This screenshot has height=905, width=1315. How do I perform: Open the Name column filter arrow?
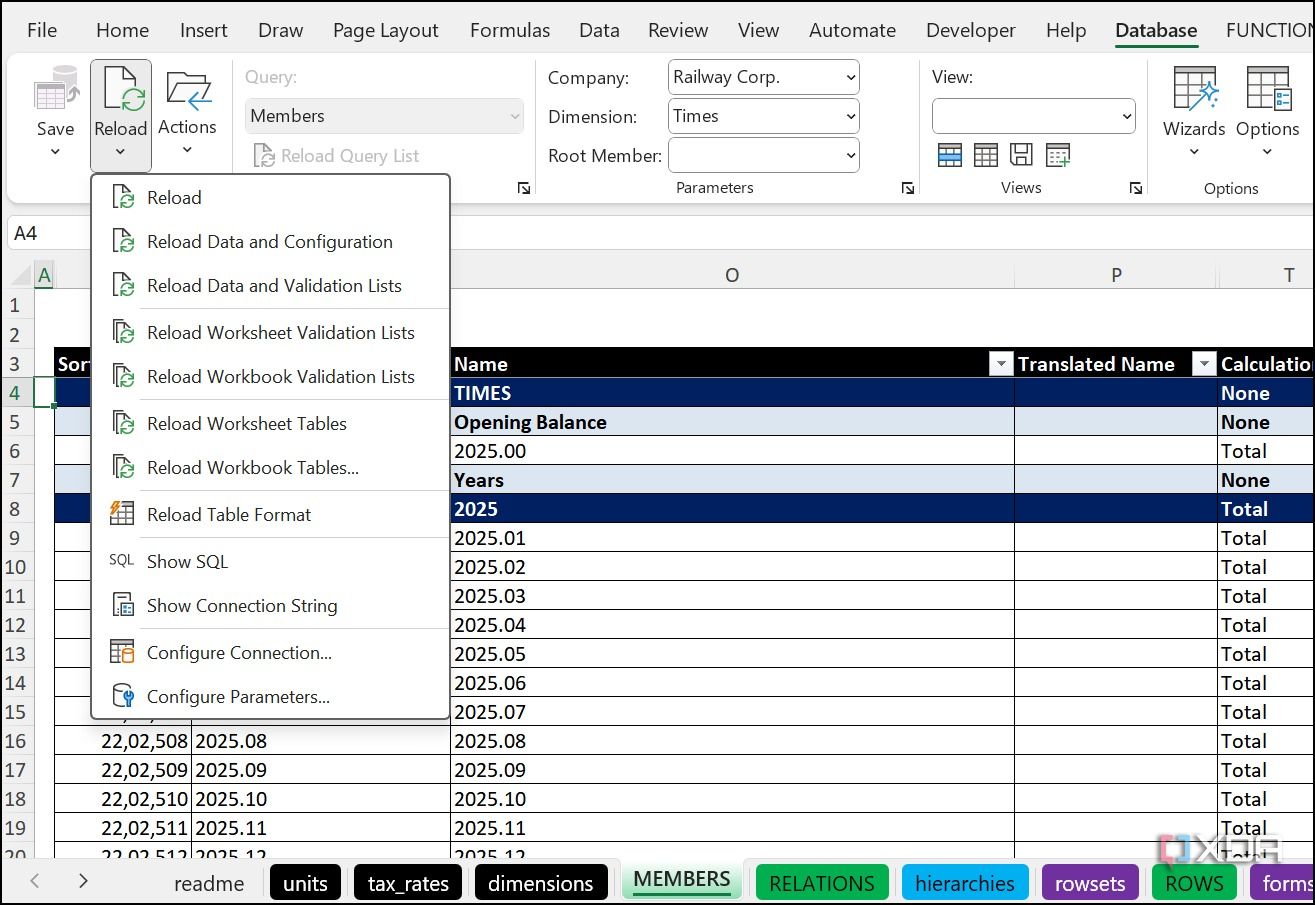pos(1000,364)
